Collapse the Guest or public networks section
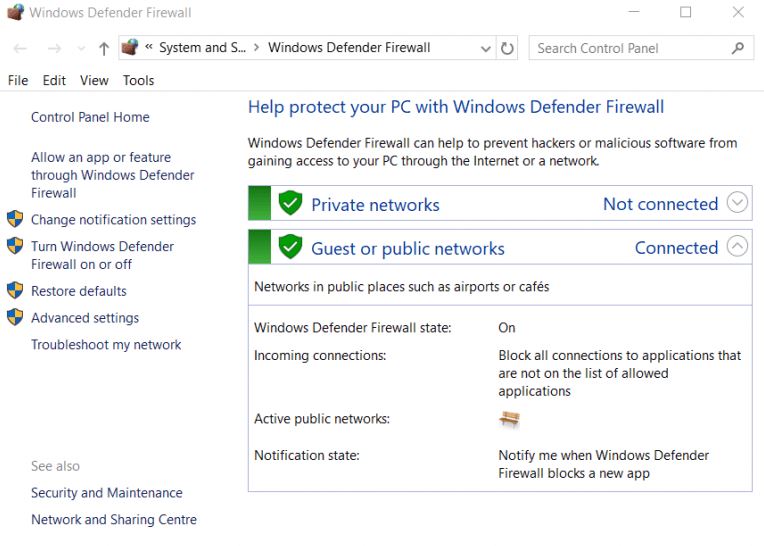This screenshot has height=546, width=764. click(737, 247)
